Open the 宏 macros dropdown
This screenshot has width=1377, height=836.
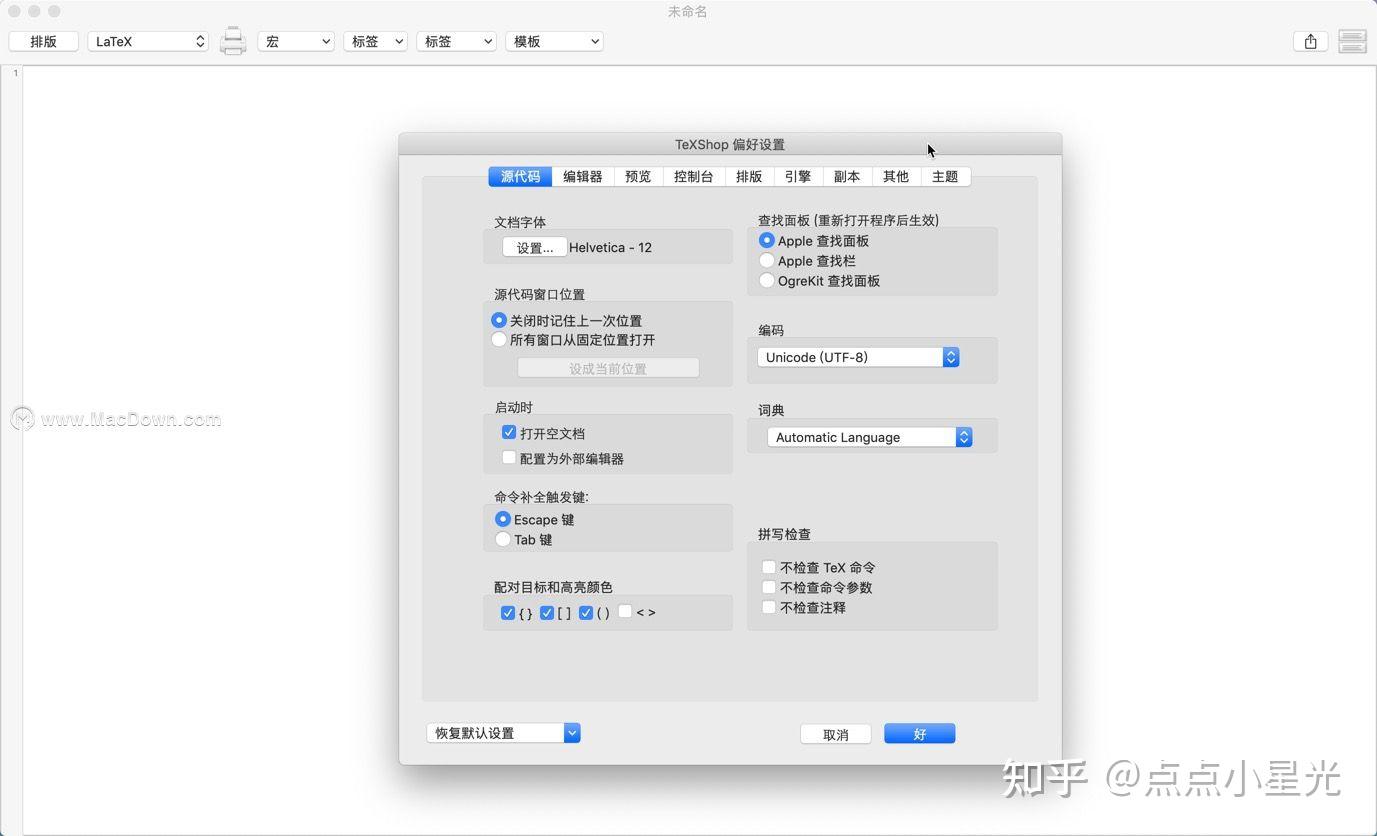pyautogui.click(x=296, y=41)
